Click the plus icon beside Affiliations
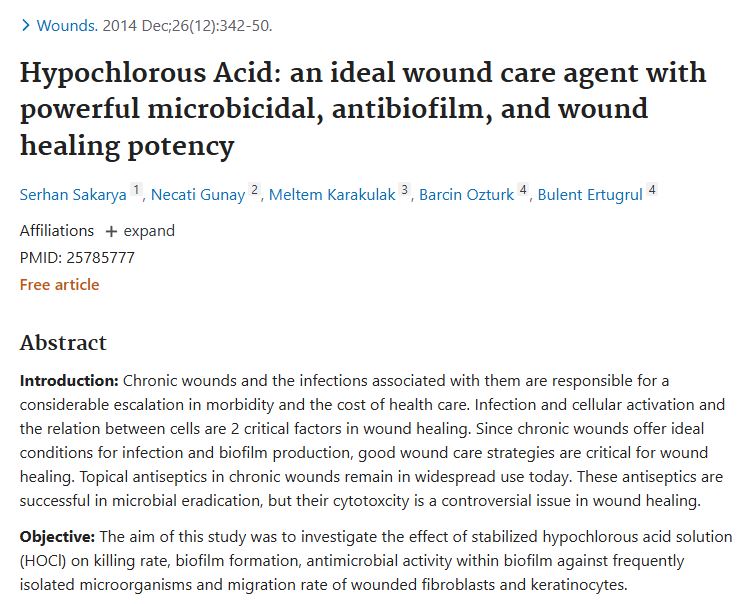The image size is (751, 604). click(111, 231)
